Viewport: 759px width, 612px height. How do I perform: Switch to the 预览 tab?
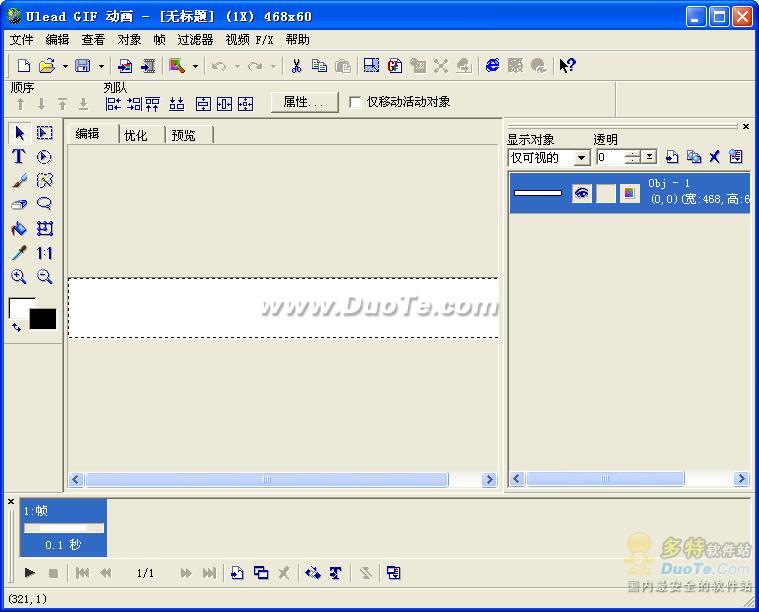click(183, 135)
